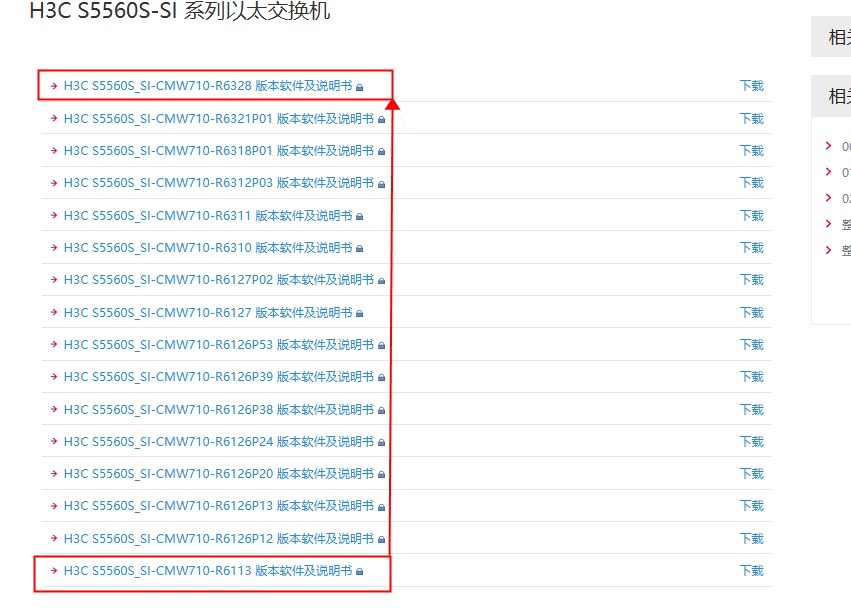This screenshot has width=851, height=608.
Task: Open the R6127P02 version software link
Action: [x=219, y=280]
